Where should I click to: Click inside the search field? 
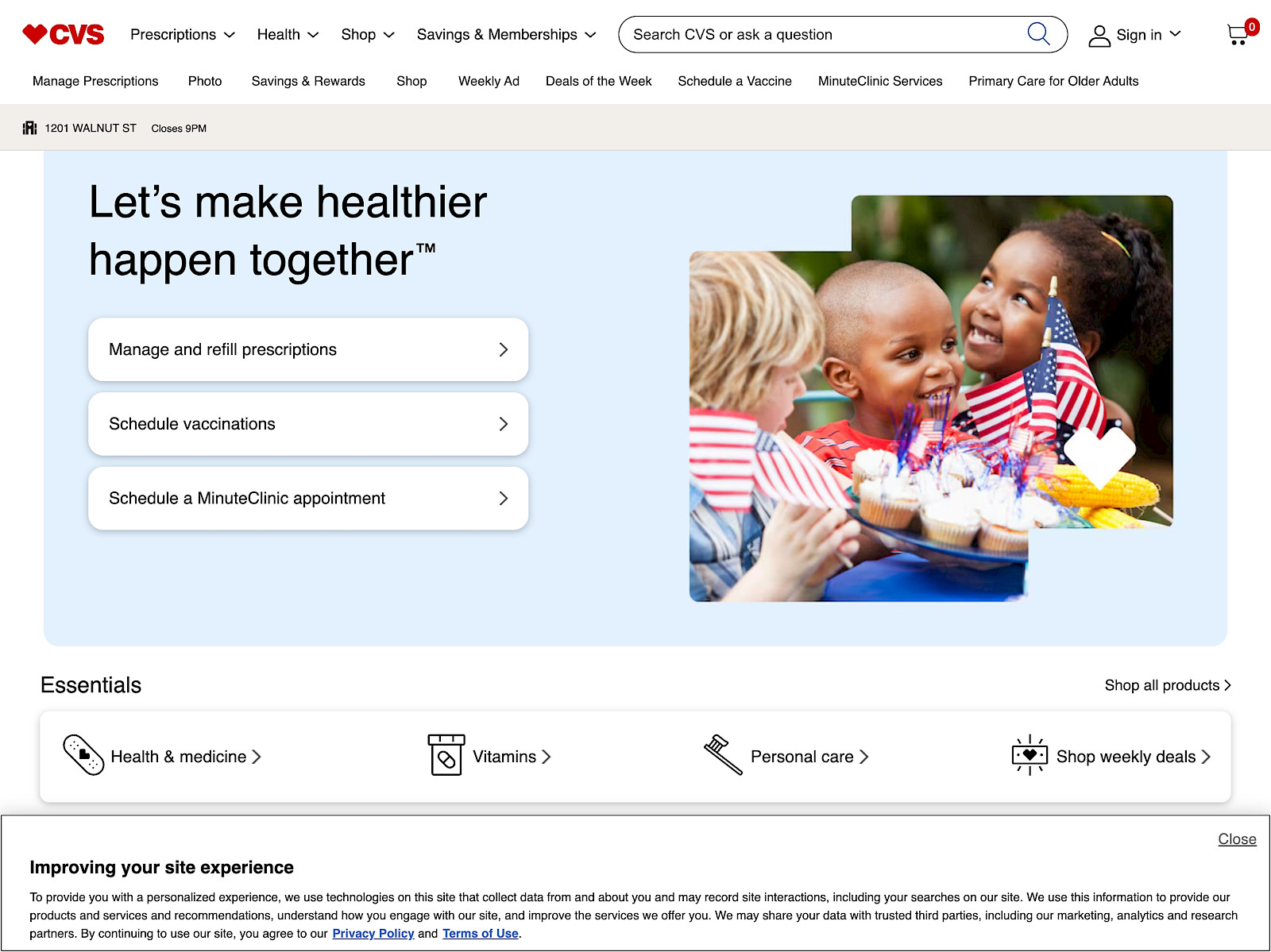(x=794, y=34)
